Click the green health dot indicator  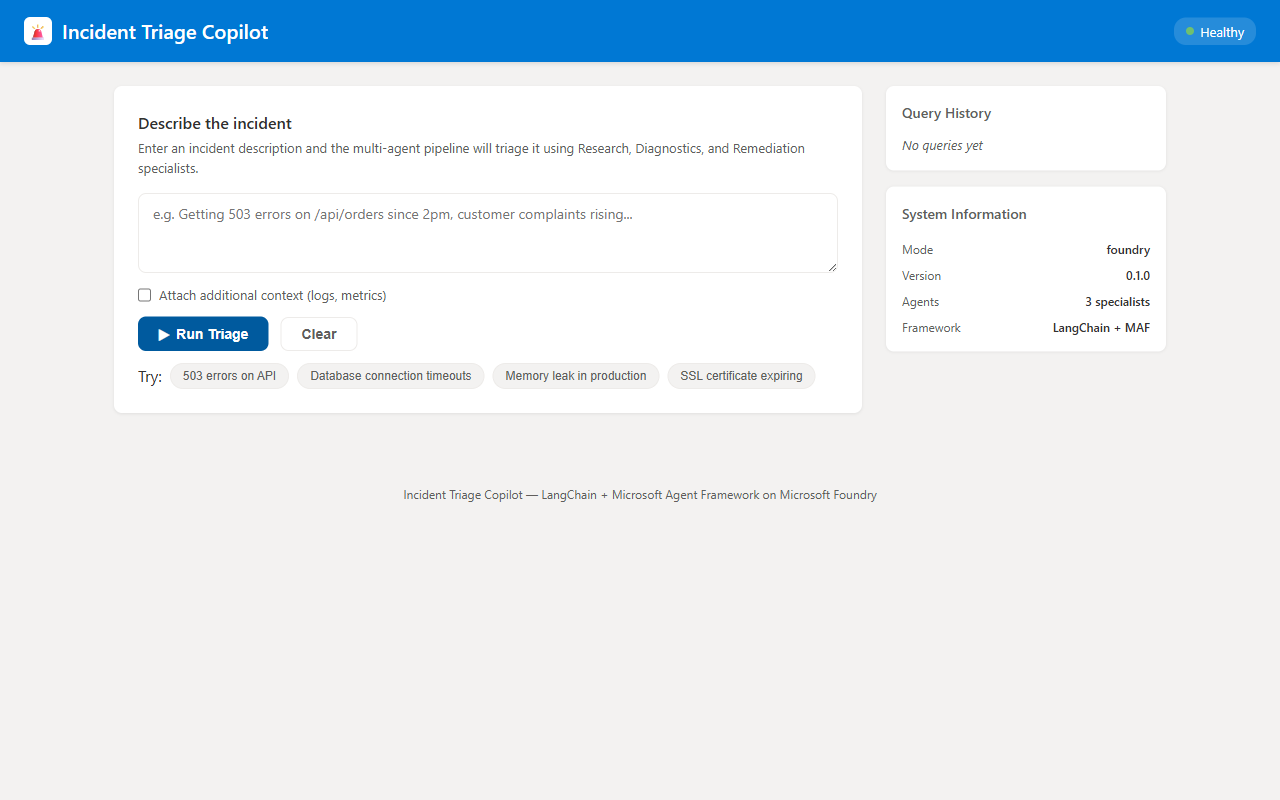[1191, 31]
